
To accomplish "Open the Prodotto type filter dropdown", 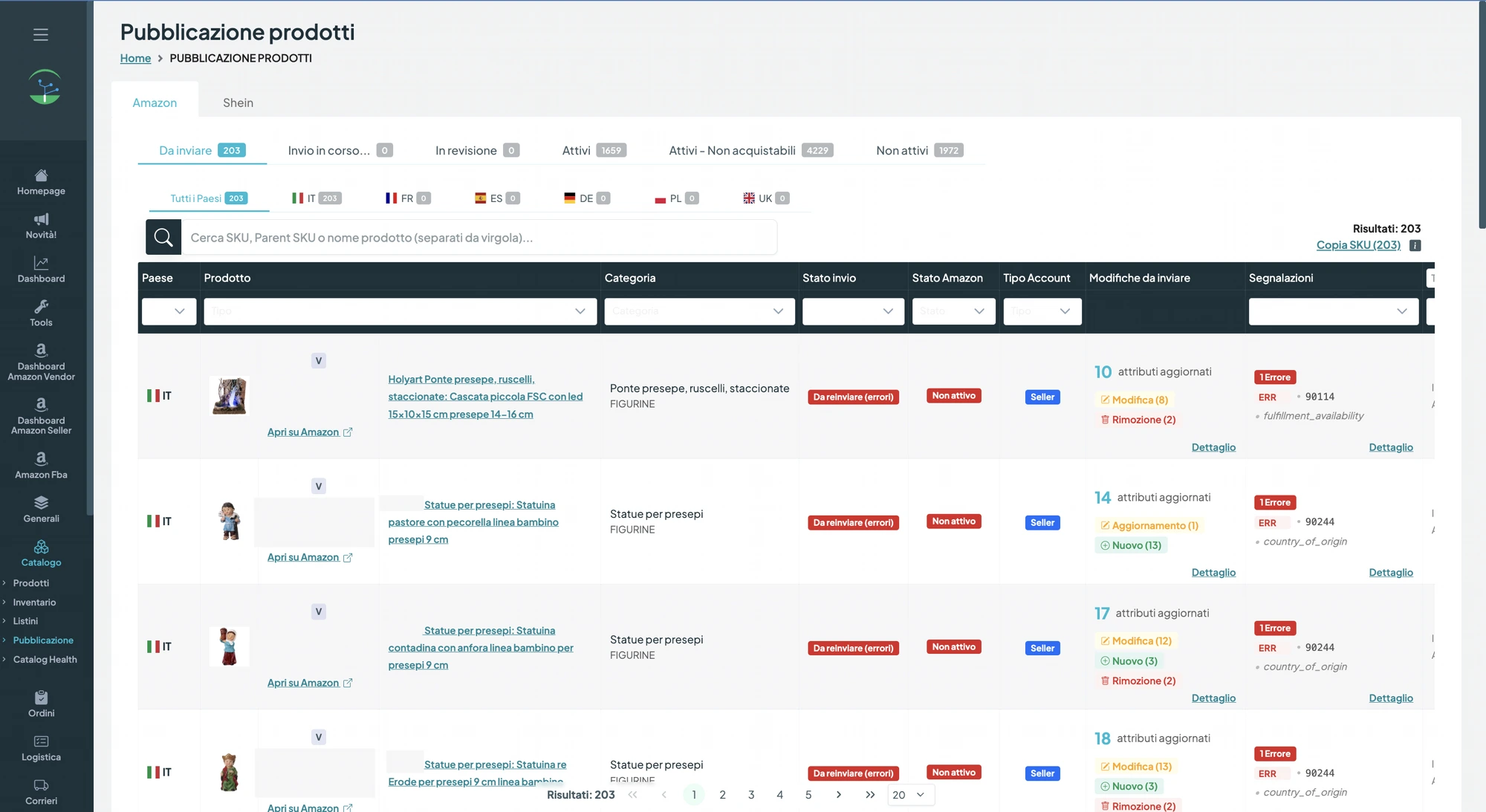I will pos(400,311).
